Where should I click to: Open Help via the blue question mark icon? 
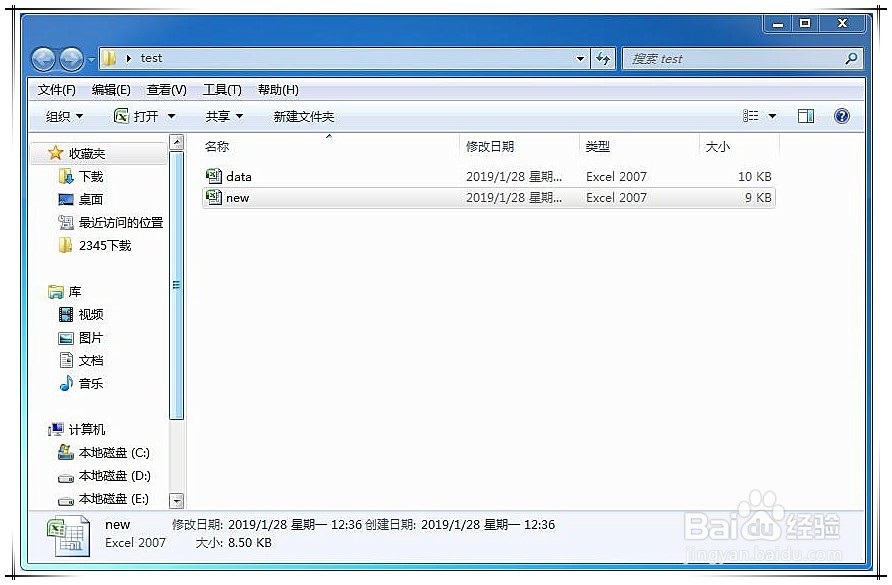click(x=842, y=115)
